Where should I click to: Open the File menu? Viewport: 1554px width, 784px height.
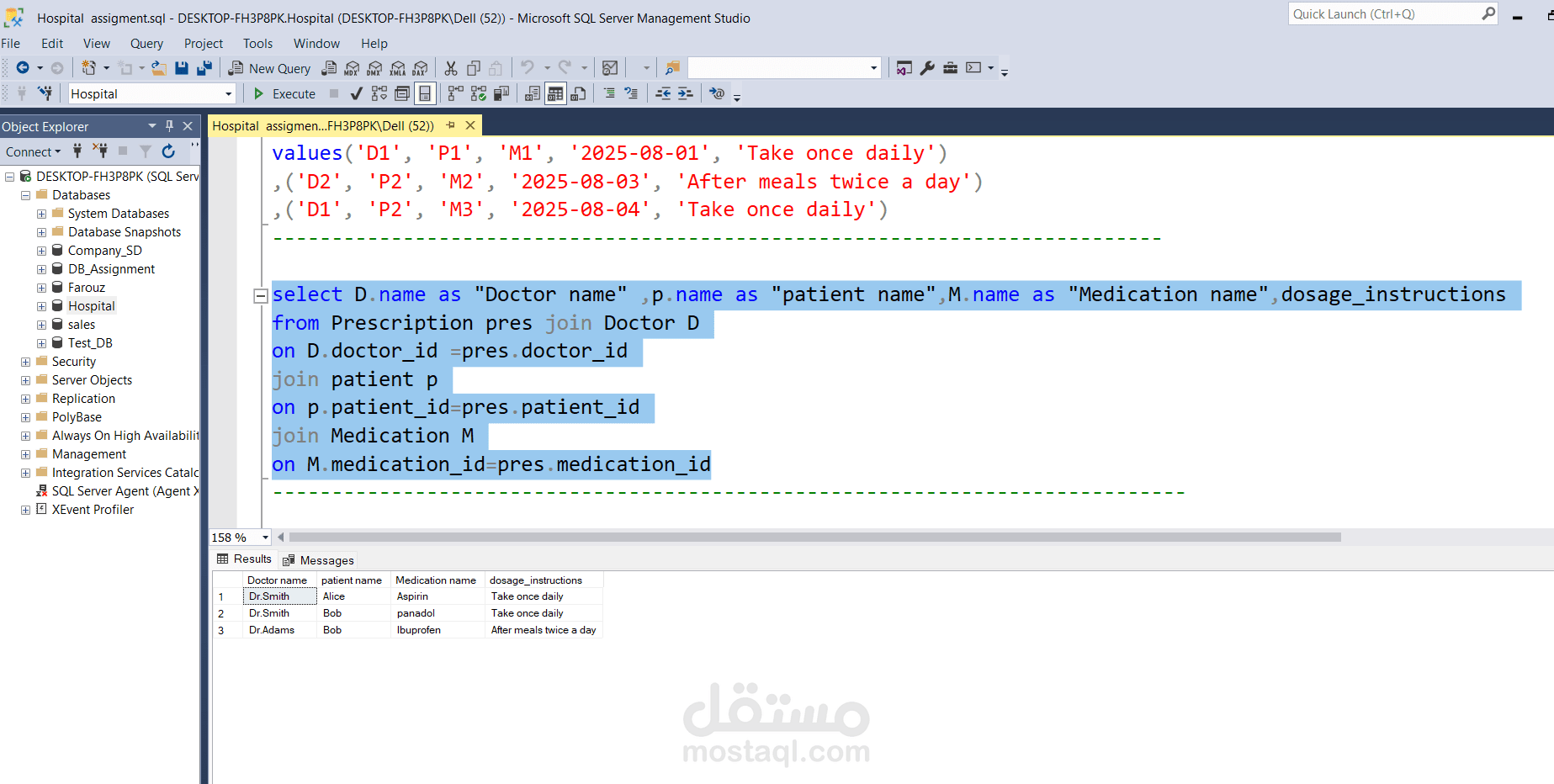pos(11,44)
